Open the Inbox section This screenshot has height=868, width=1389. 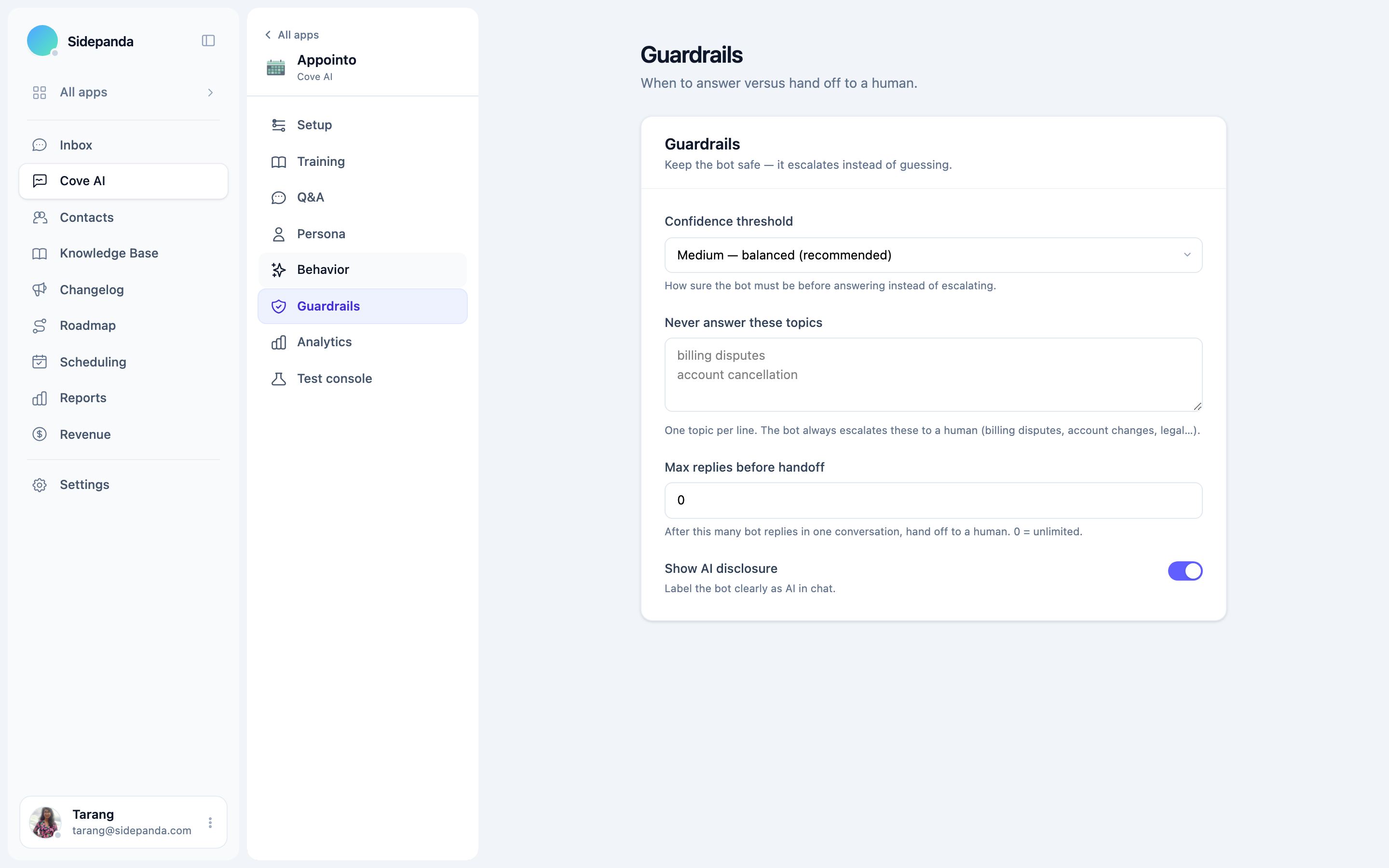[123, 145]
